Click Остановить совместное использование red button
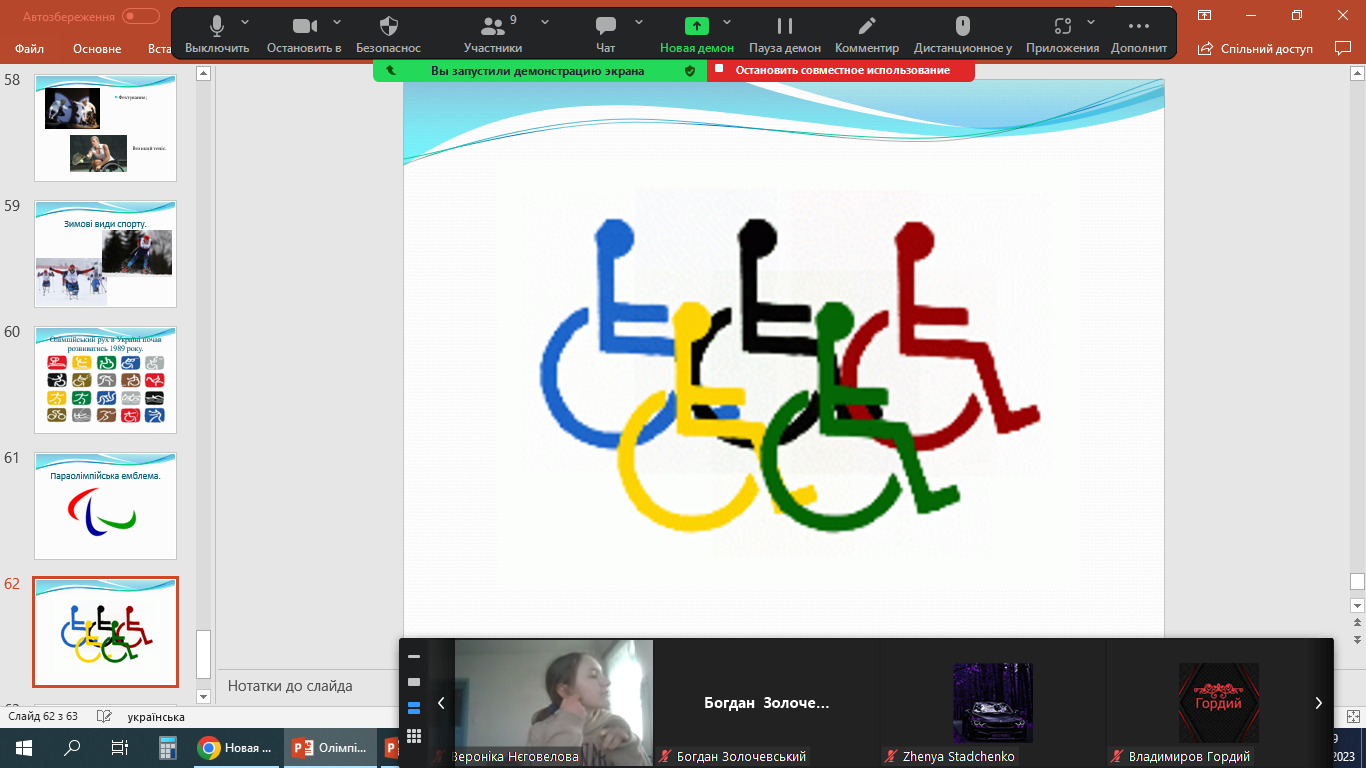The width and height of the screenshot is (1366, 768). (841, 70)
